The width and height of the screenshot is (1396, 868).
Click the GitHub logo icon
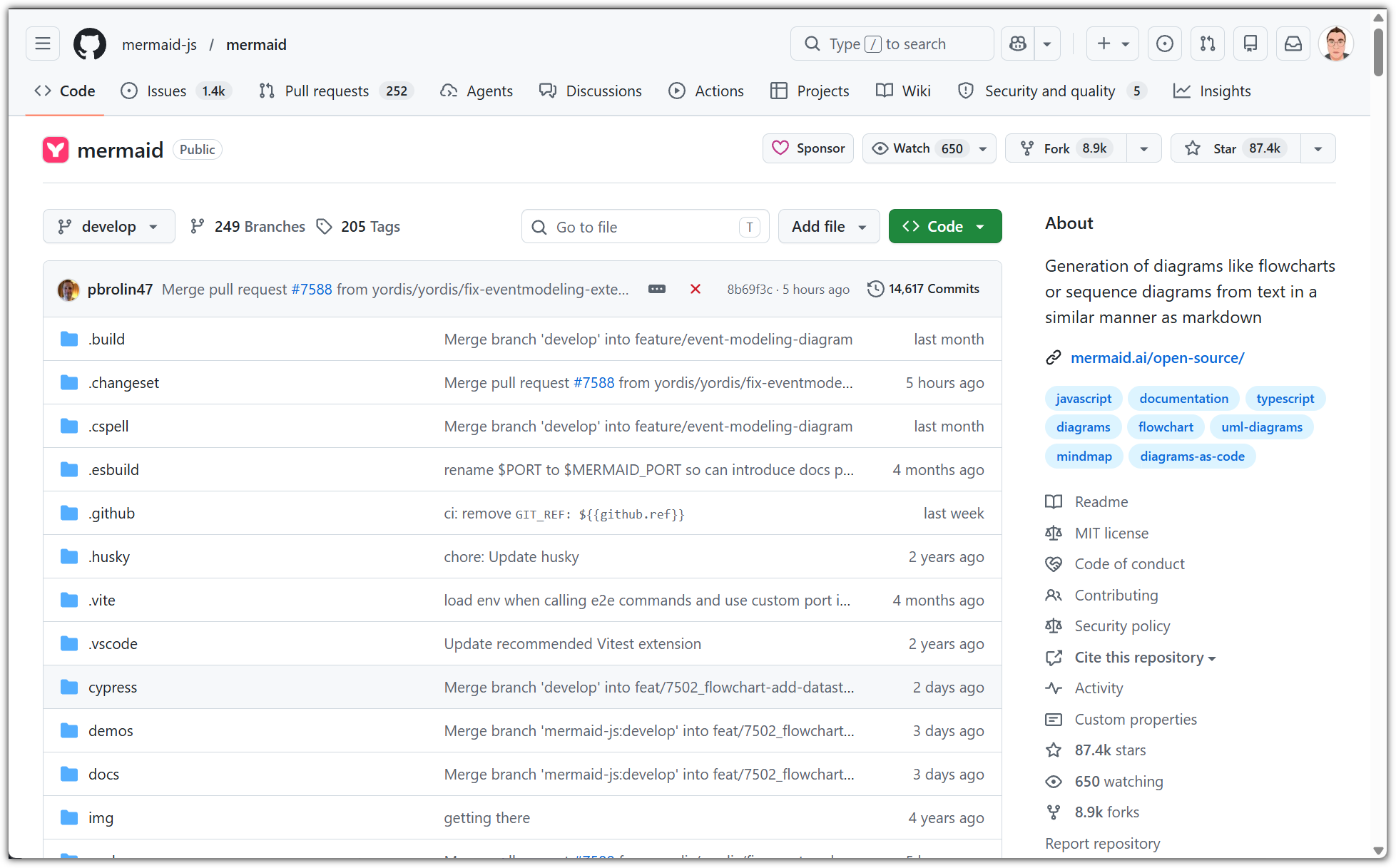click(x=90, y=44)
